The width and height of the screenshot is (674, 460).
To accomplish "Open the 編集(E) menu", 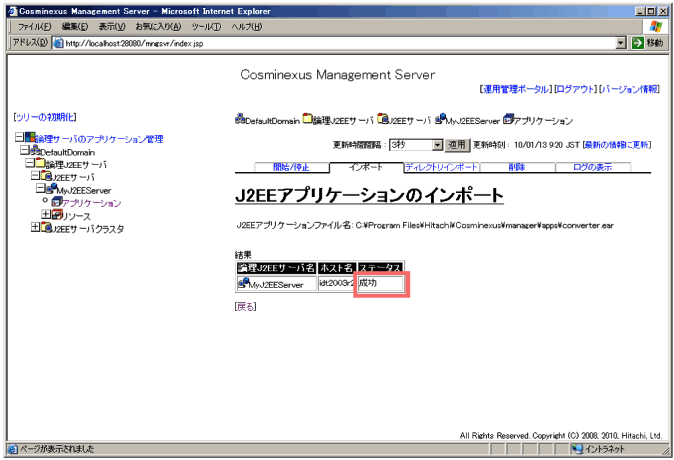I will click(75, 27).
